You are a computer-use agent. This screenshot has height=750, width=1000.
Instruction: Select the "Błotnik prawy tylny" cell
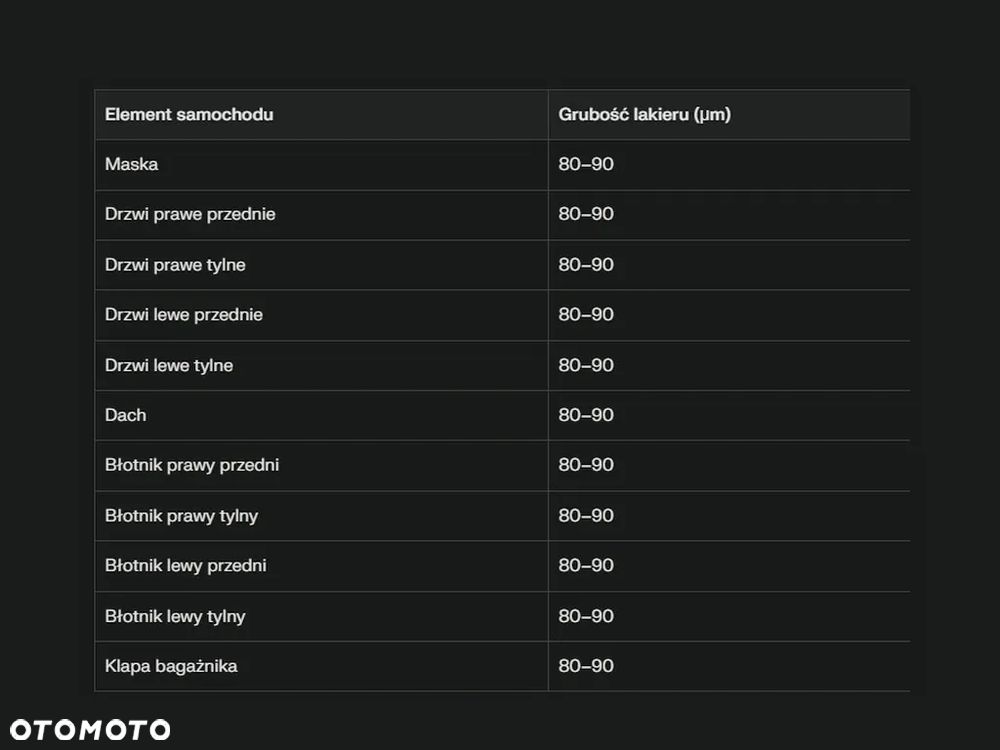point(182,516)
